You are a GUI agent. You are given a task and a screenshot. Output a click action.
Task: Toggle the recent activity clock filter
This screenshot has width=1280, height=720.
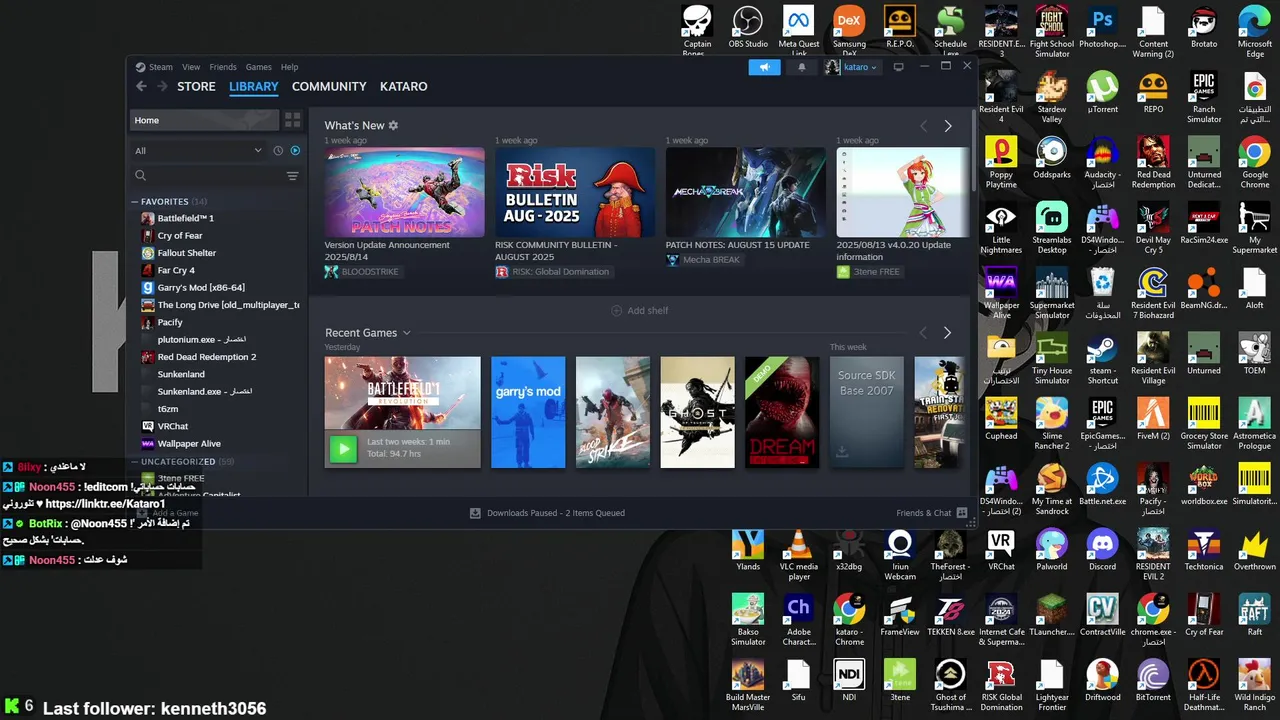coord(278,151)
